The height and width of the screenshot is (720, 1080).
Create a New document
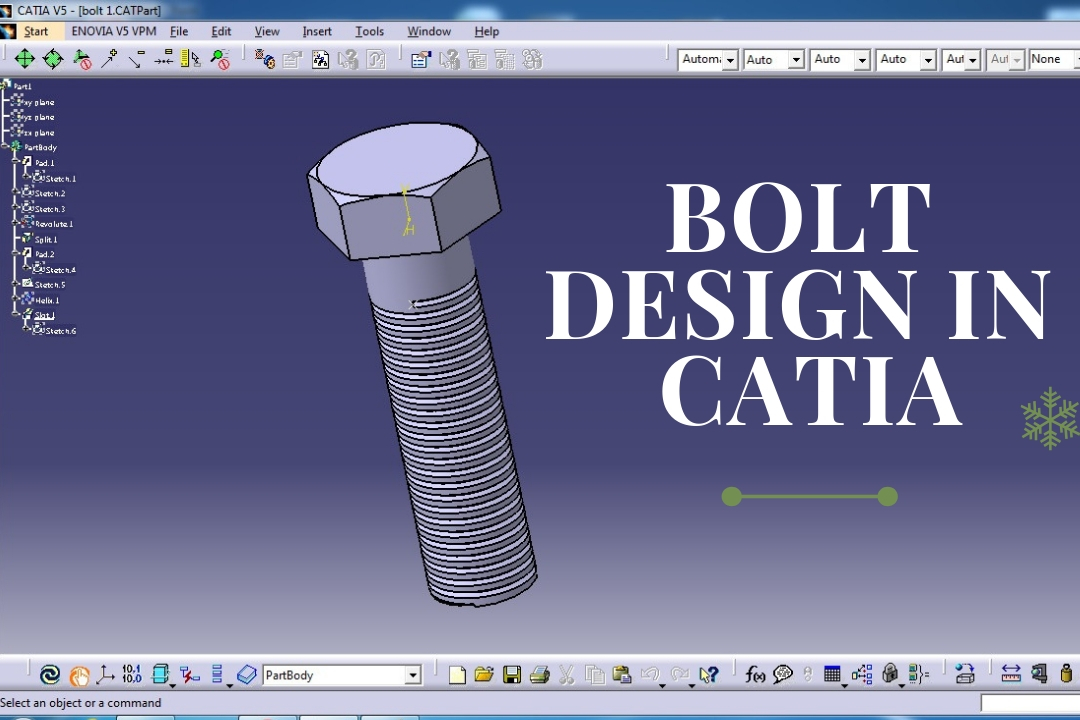pos(457,675)
